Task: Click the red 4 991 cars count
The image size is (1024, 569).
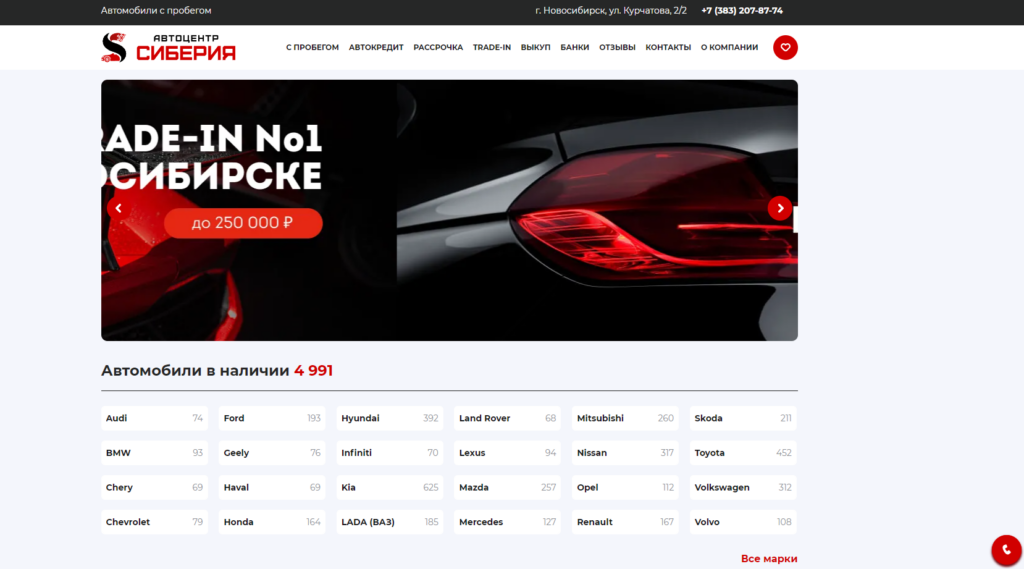Action: tap(313, 370)
